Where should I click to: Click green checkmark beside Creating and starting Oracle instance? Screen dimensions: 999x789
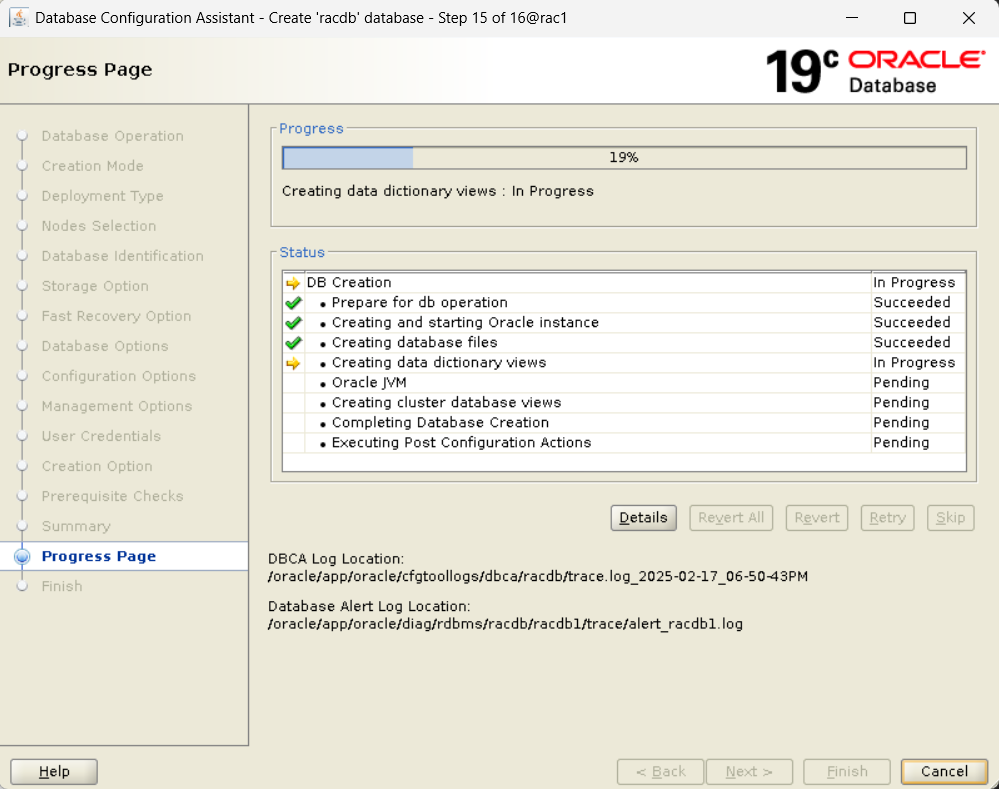point(293,323)
